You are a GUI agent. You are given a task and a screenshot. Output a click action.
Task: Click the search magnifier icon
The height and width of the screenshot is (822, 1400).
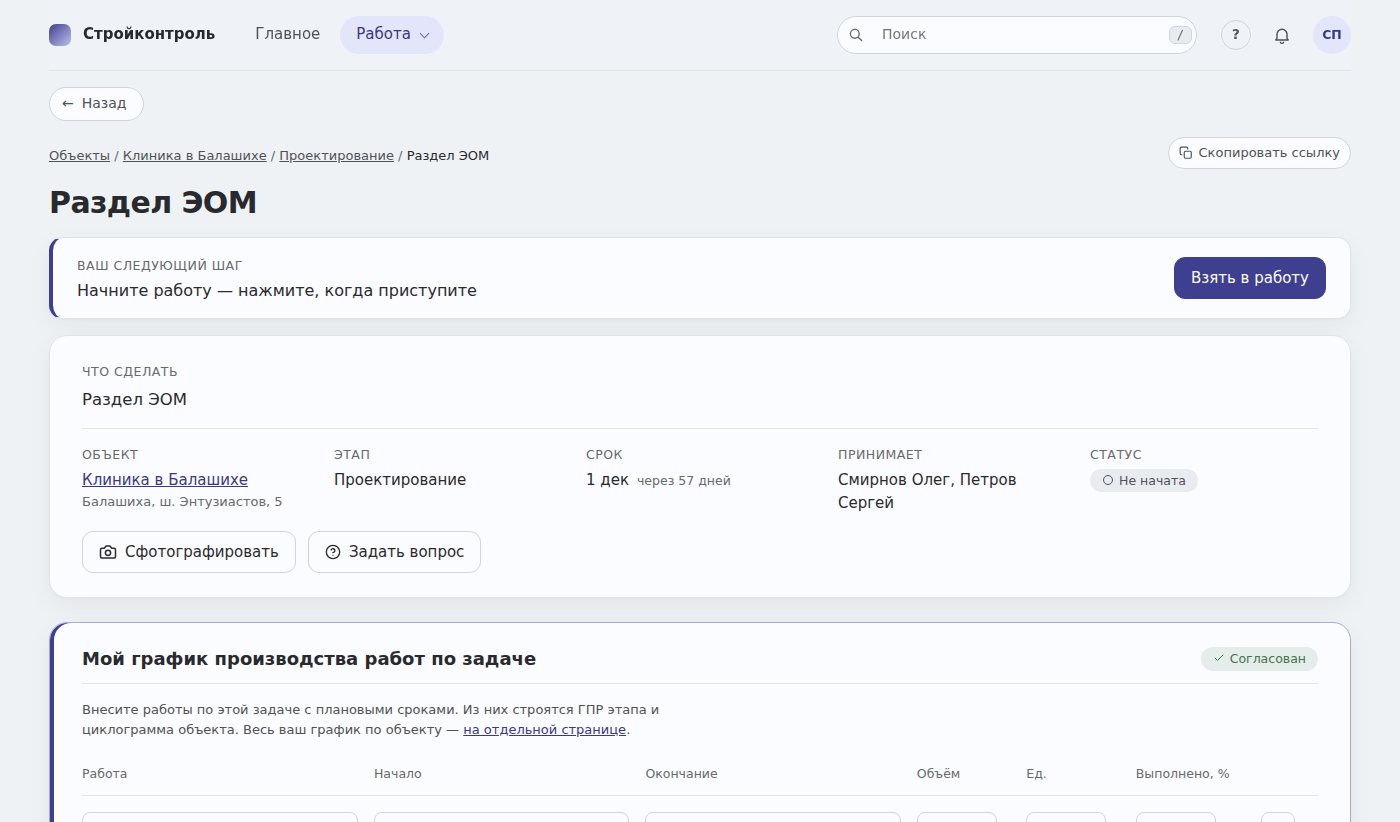pyautogui.click(x=856, y=35)
